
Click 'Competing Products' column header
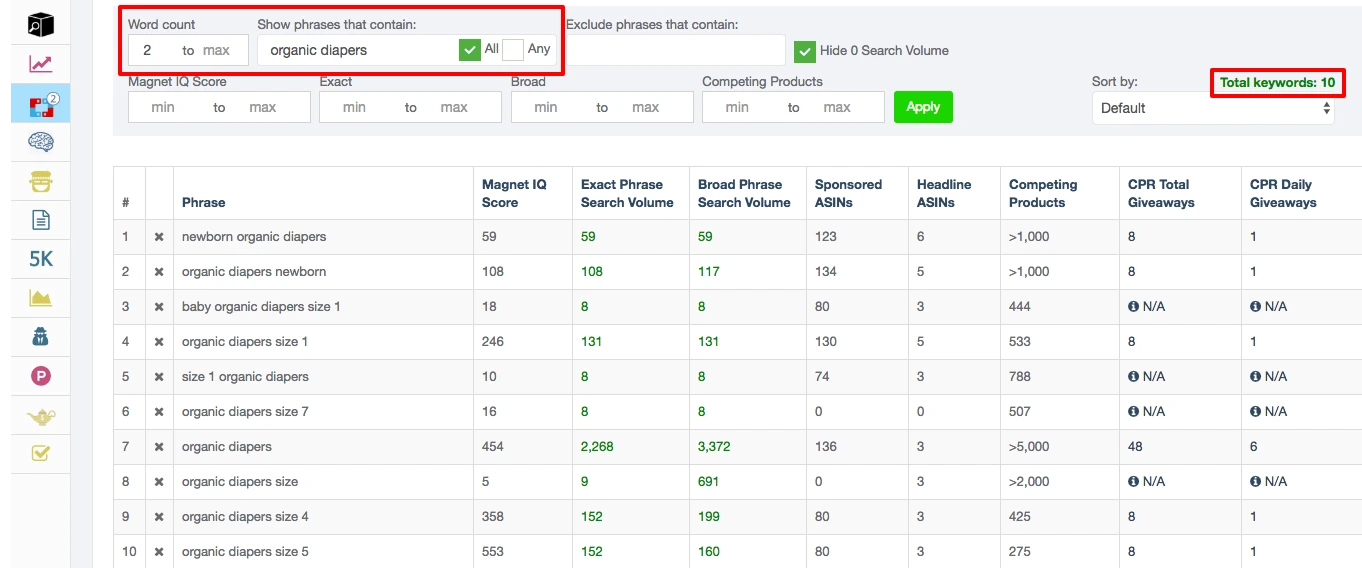coord(1043,193)
